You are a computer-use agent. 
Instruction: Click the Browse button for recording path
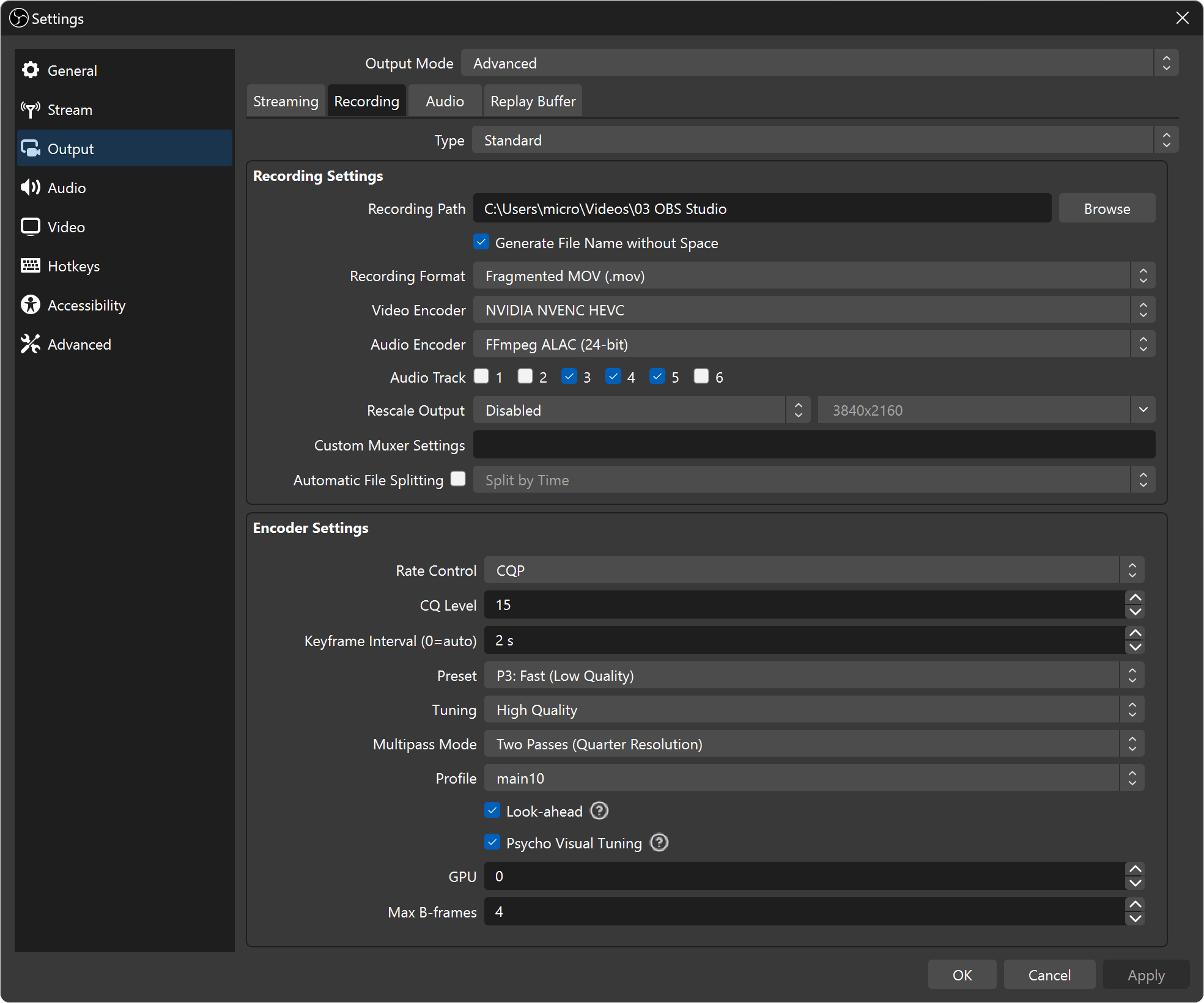(x=1107, y=208)
